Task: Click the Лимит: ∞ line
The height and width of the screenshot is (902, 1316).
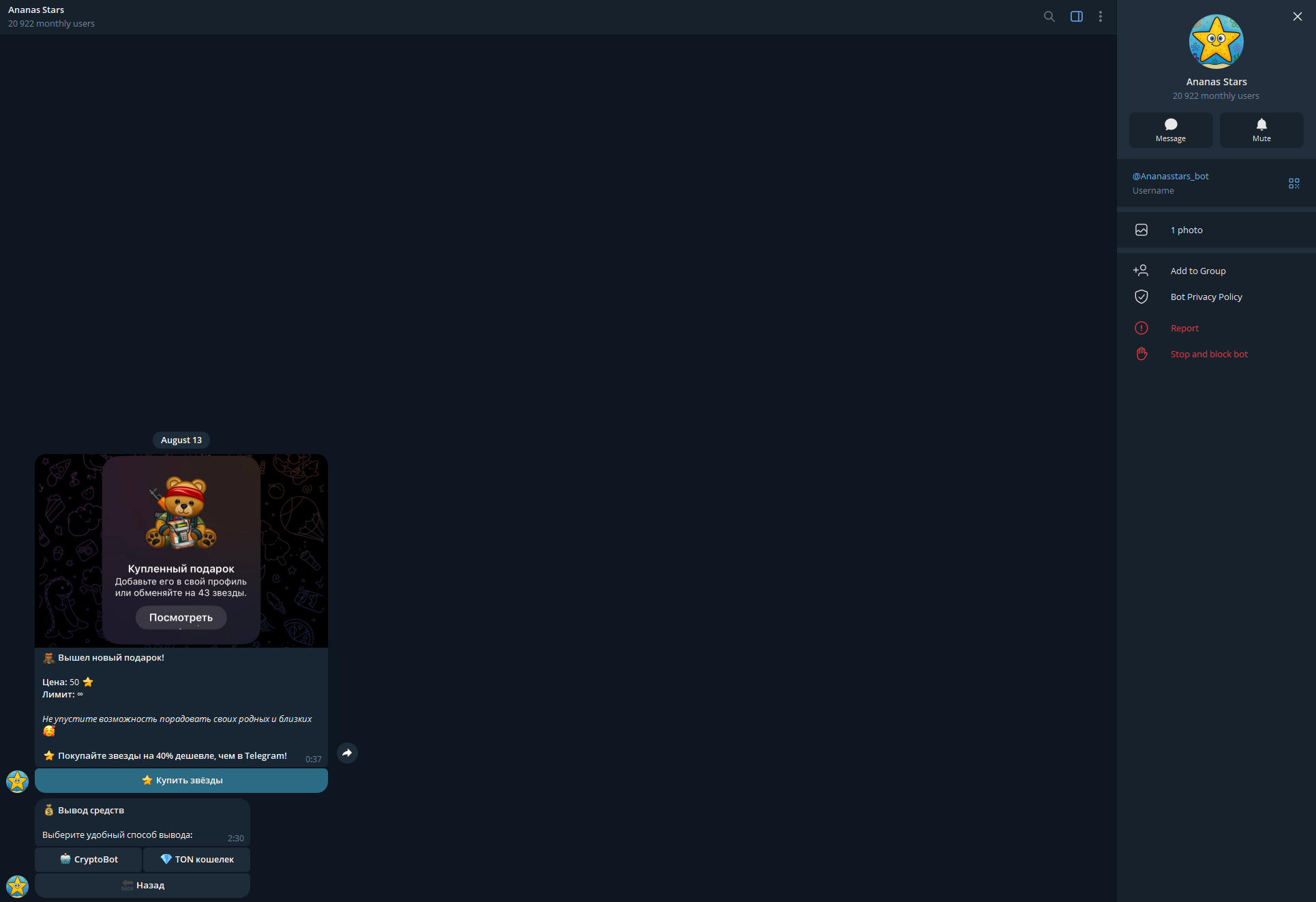Action: pos(63,694)
